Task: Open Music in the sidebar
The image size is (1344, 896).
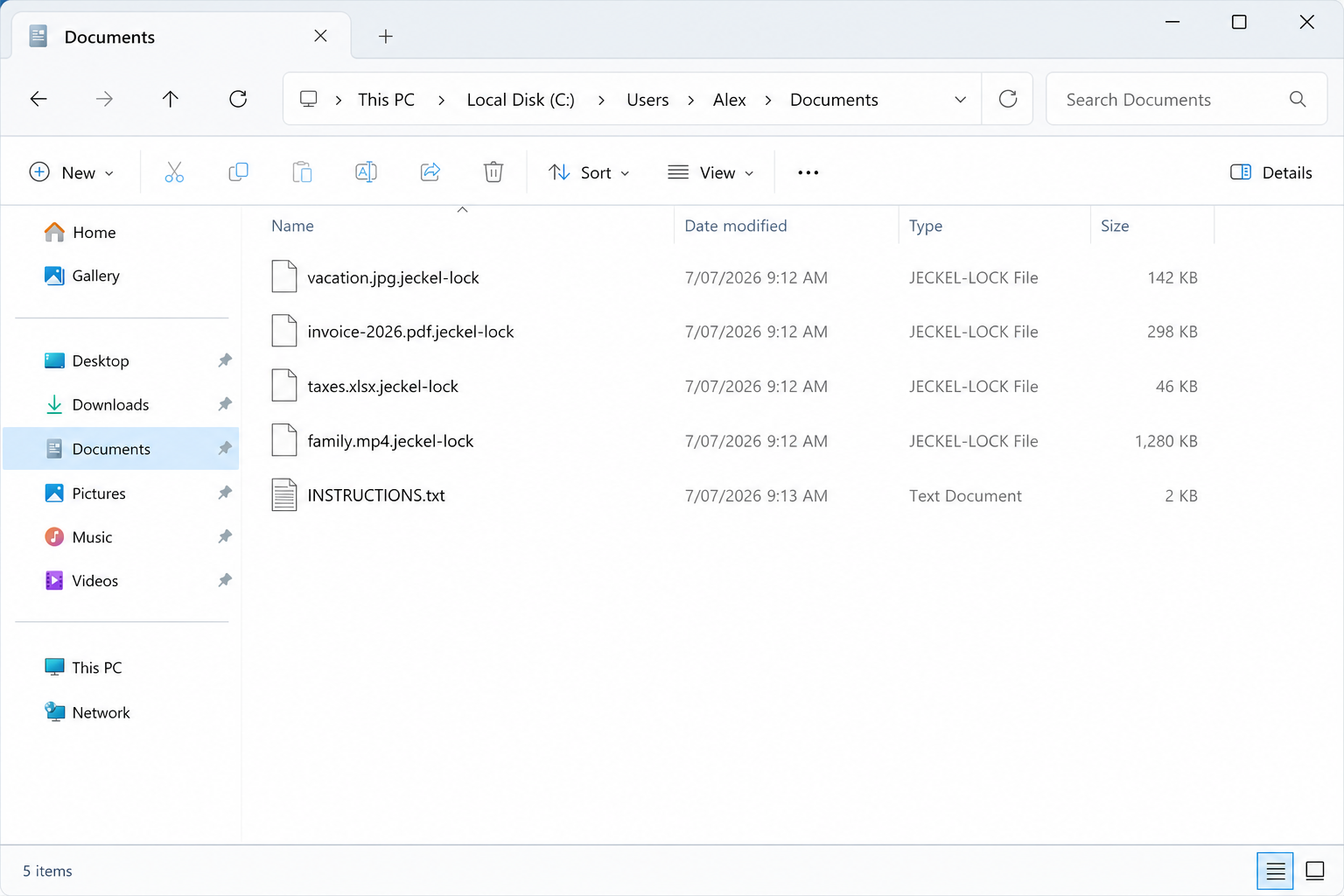Action: 78,536
